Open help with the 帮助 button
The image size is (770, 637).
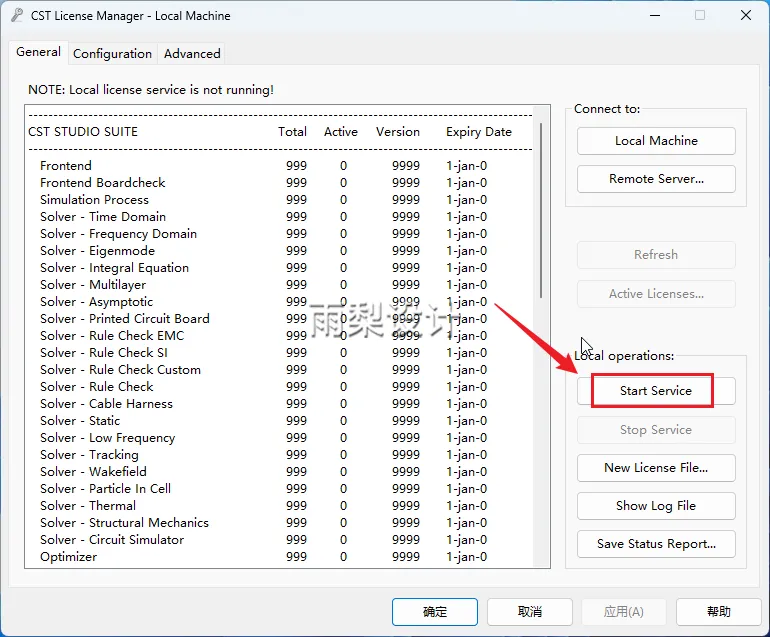[718, 611]
